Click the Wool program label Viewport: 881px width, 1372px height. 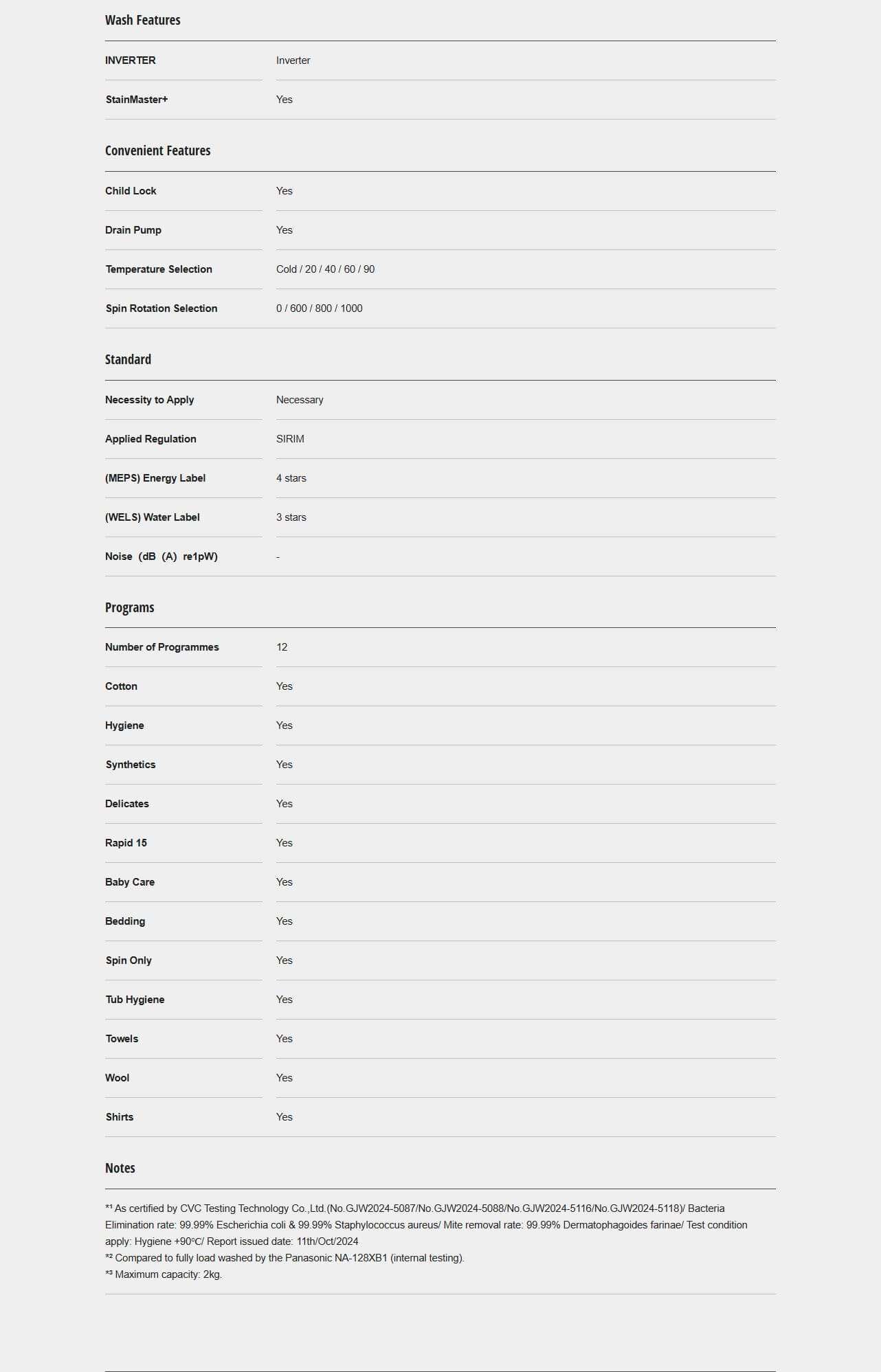point(118,1078)
